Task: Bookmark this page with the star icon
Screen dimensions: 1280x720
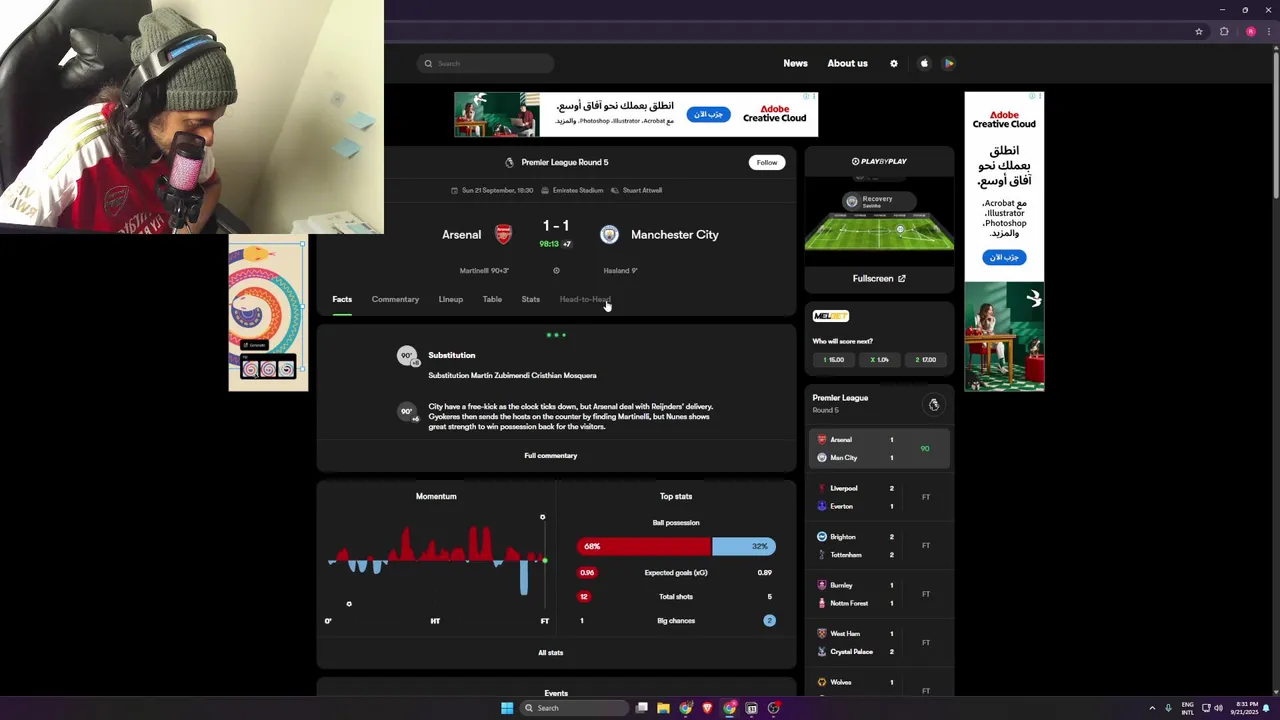Action: [x=1199, y=32]
